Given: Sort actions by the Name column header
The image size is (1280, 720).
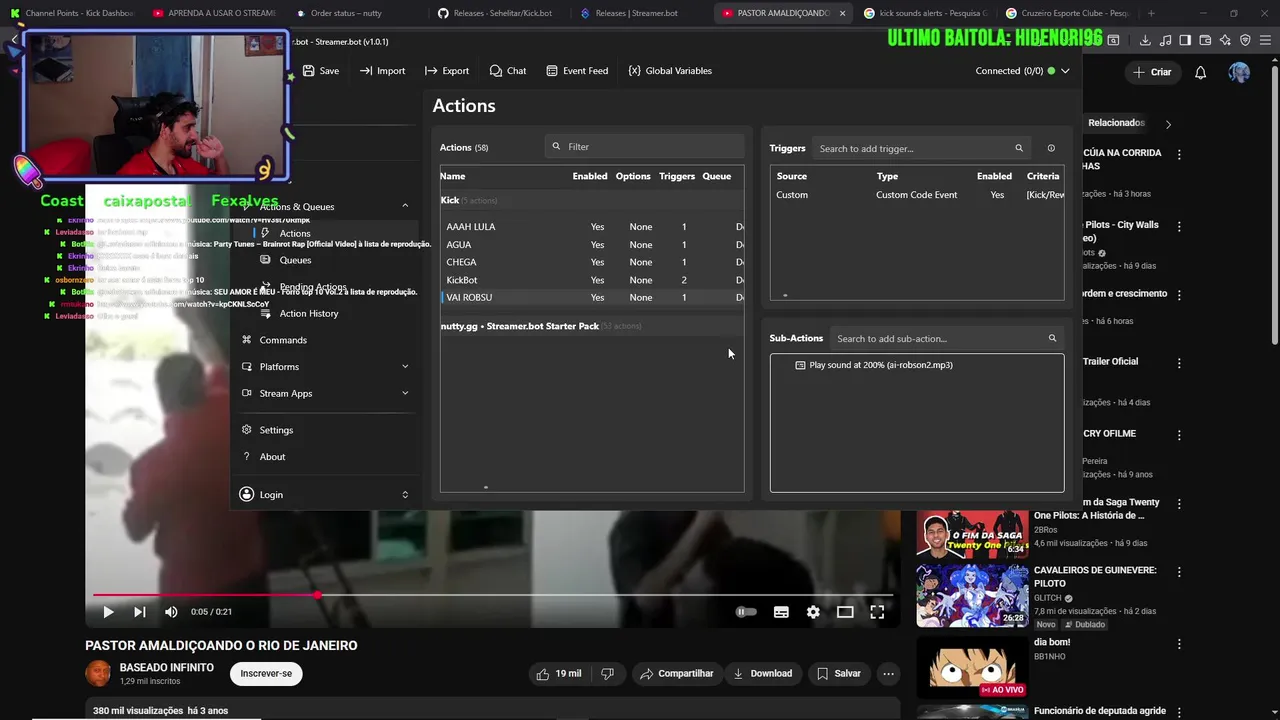Looking at the screenshot, I should coord(453,176).
